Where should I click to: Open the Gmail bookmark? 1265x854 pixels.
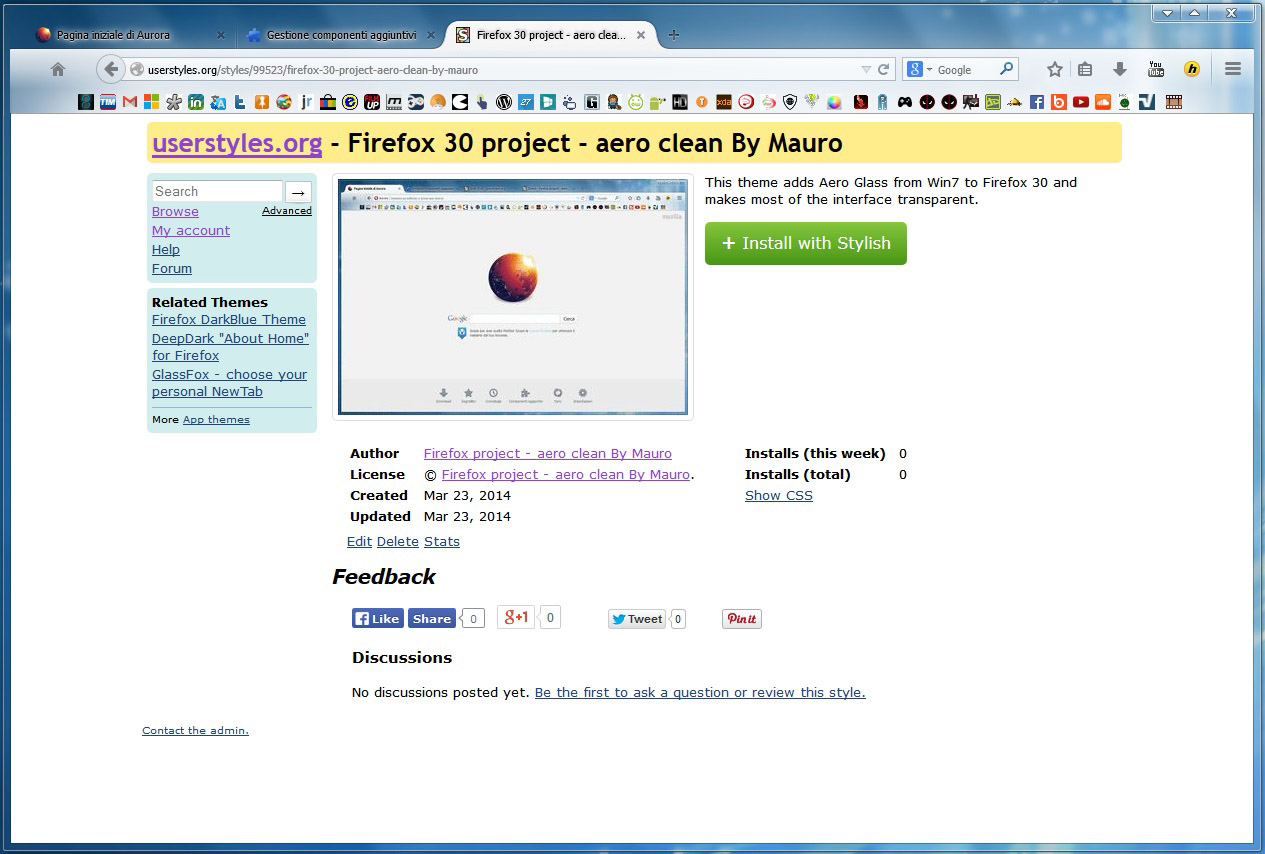(129, 101)
